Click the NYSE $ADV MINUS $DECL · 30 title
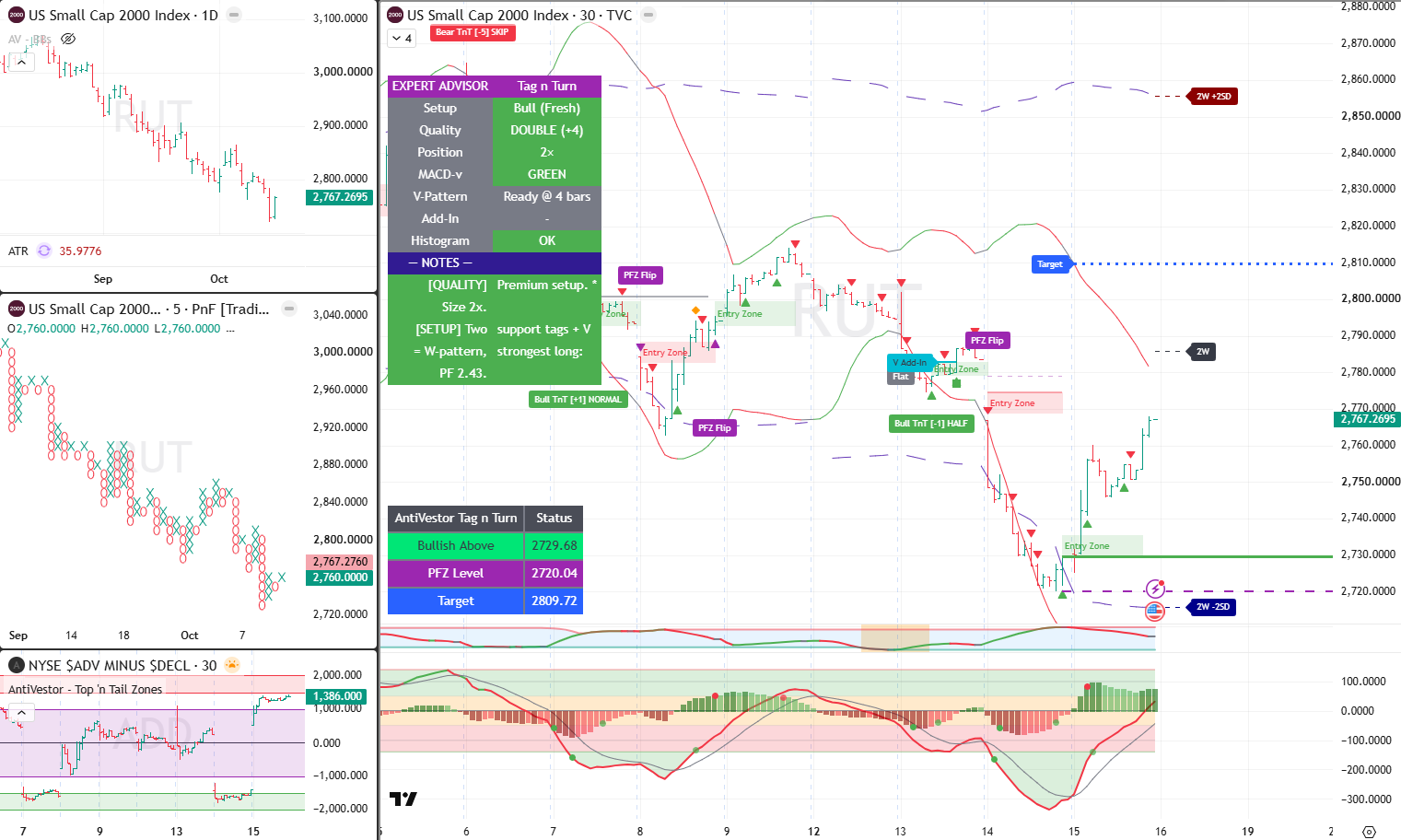Image resolution: width=1401 pixels, height=840 pixels. point(123,665)
